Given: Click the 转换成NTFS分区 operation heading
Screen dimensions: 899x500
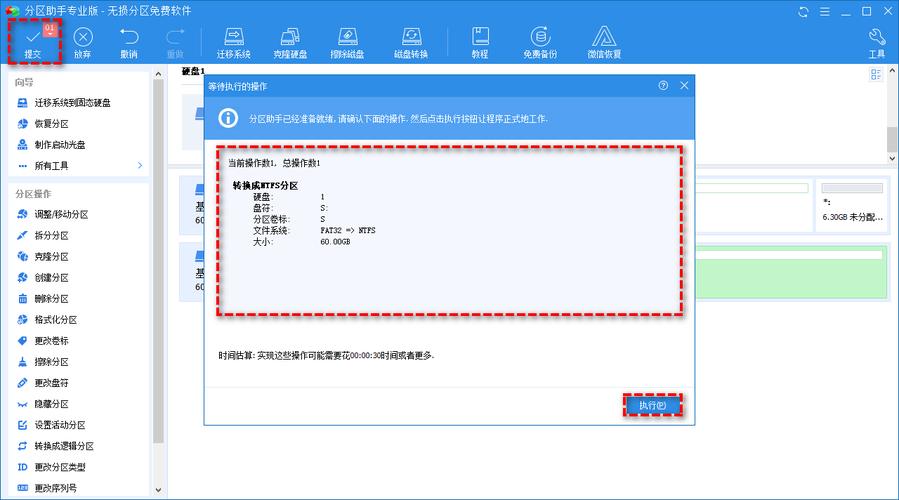Looking at the screenshot, I should pos(265,186).
